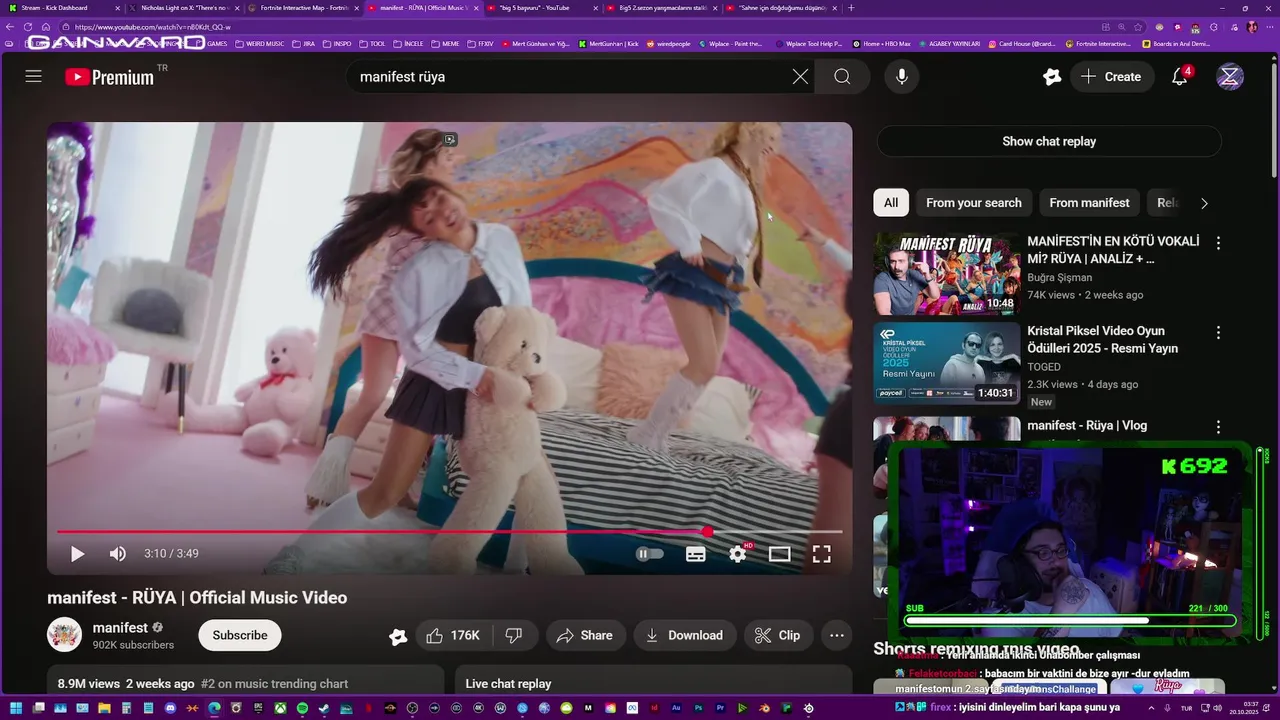The width and height of the screenshot is (1280, 720).
Task: Open the YouTube guide hamburger menu
Action: click(x=33, y=76)
